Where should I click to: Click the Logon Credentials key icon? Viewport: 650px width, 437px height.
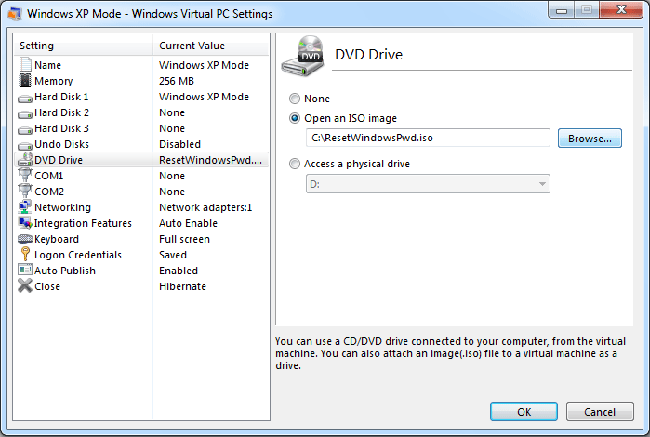26,255
